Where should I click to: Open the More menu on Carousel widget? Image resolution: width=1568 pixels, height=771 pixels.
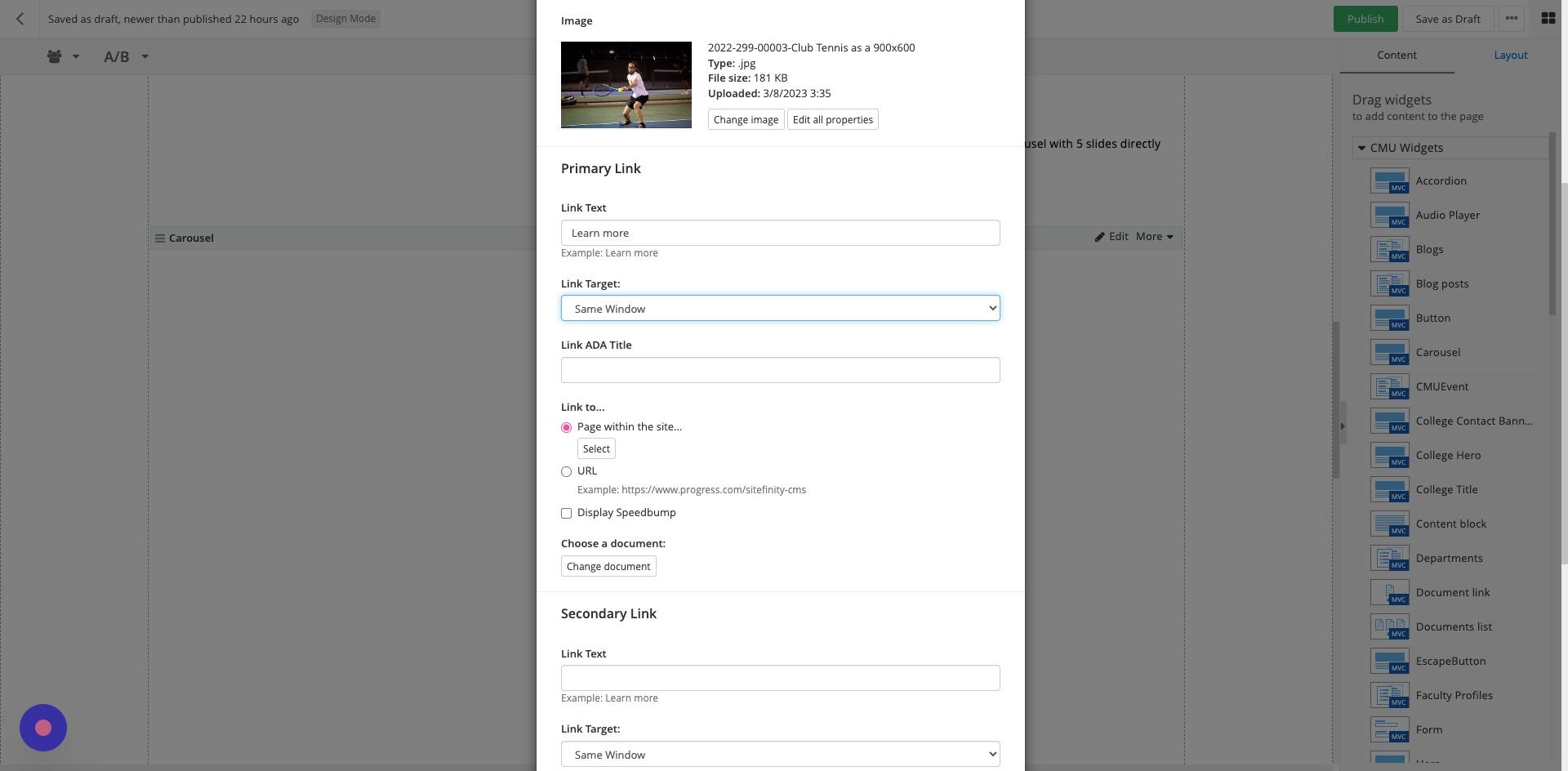pyautogui.click(x=1154, y=237)
